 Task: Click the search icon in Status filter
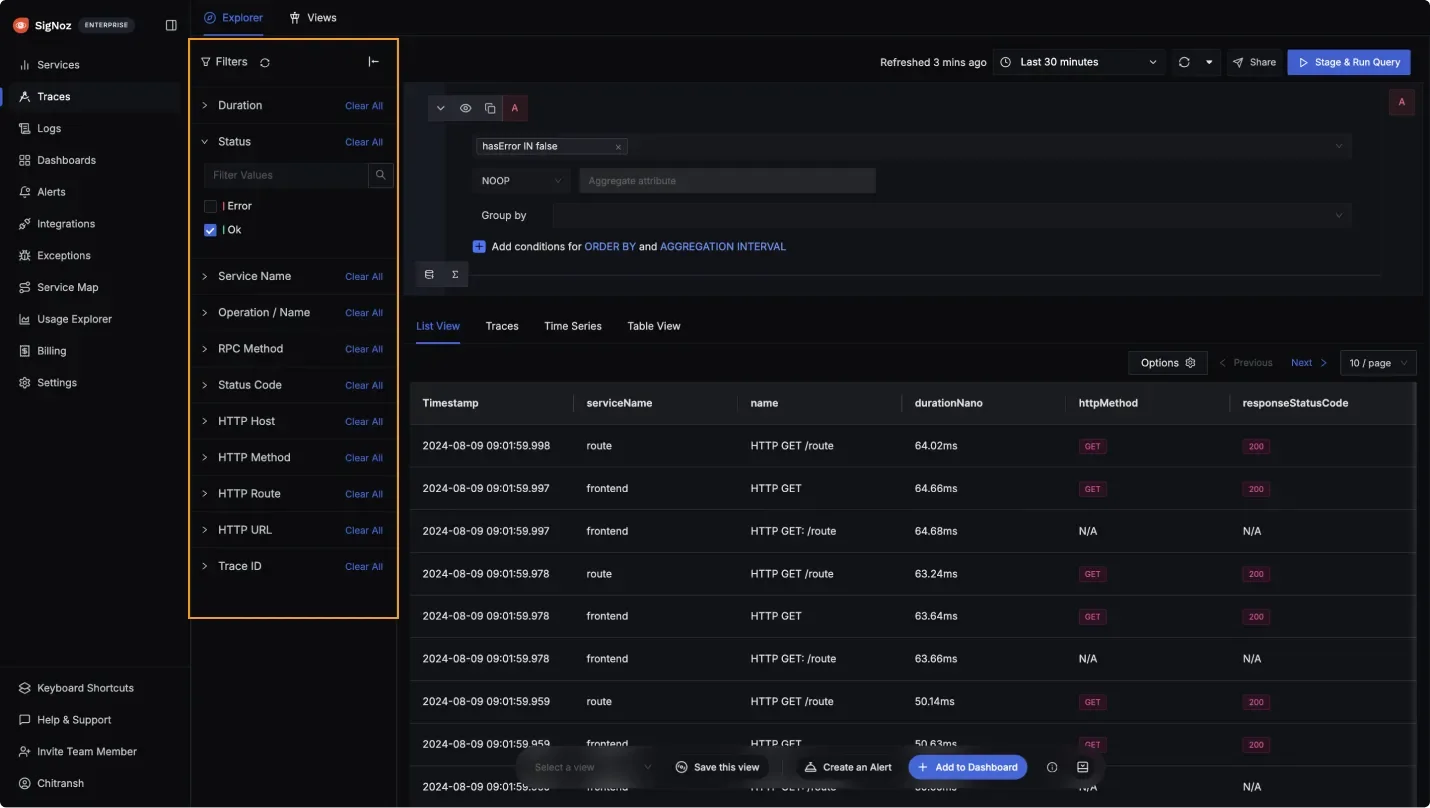(x=381, y=175)
